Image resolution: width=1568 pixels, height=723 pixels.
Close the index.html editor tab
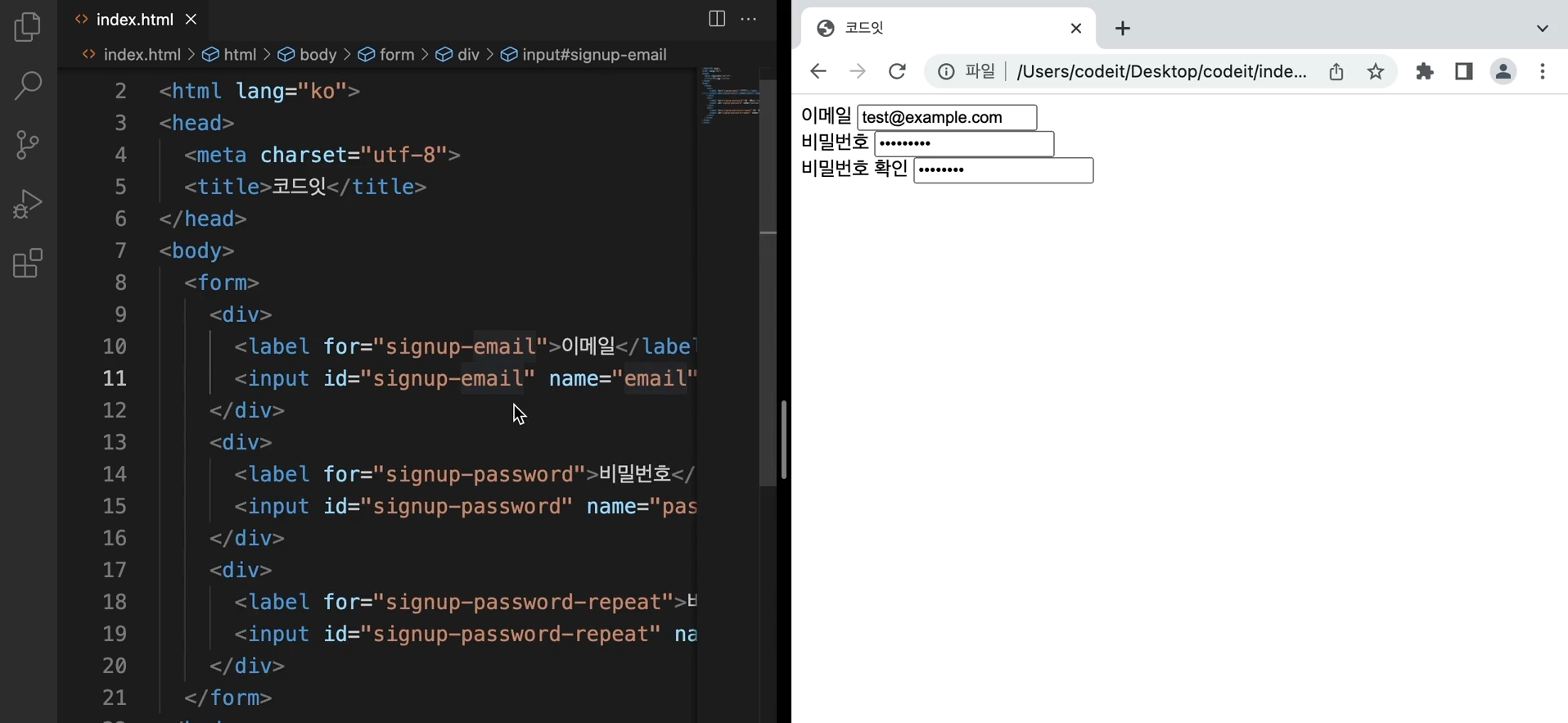(x=191, y=19)
